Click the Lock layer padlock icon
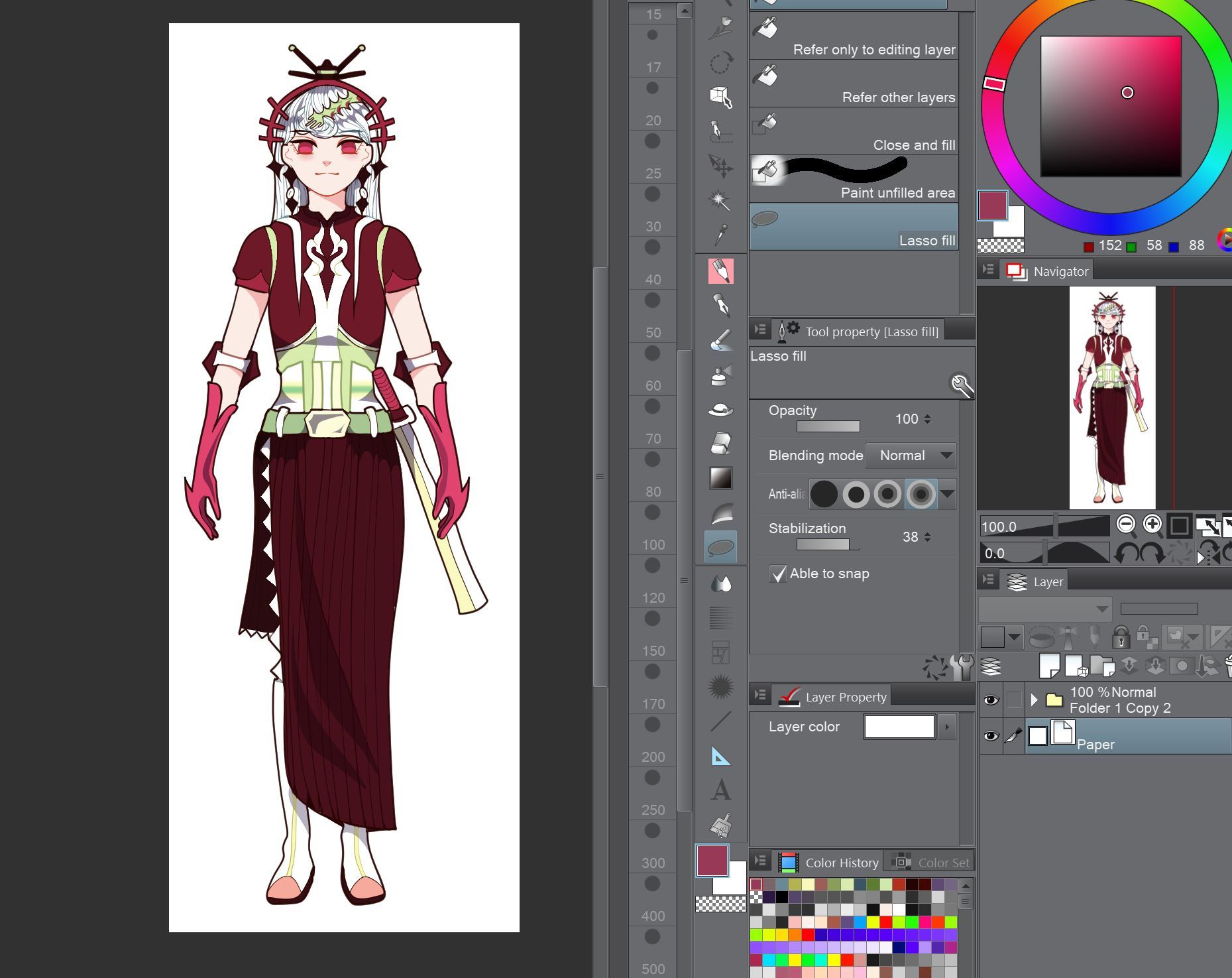Image resolution: width=1232 pixels, height=978 pixels. coord(1121,637)
